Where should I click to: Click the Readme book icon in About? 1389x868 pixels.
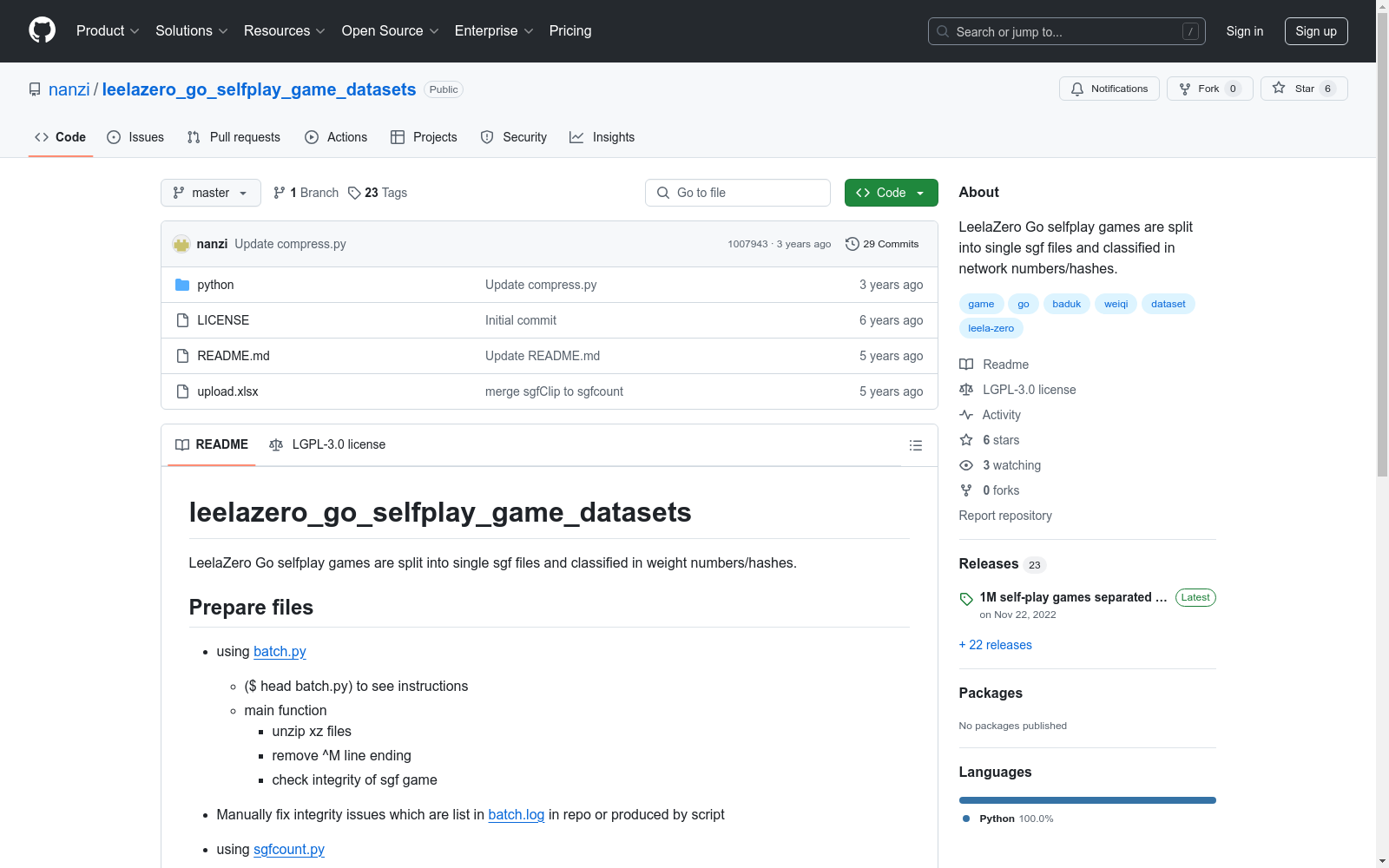[966, 365]
